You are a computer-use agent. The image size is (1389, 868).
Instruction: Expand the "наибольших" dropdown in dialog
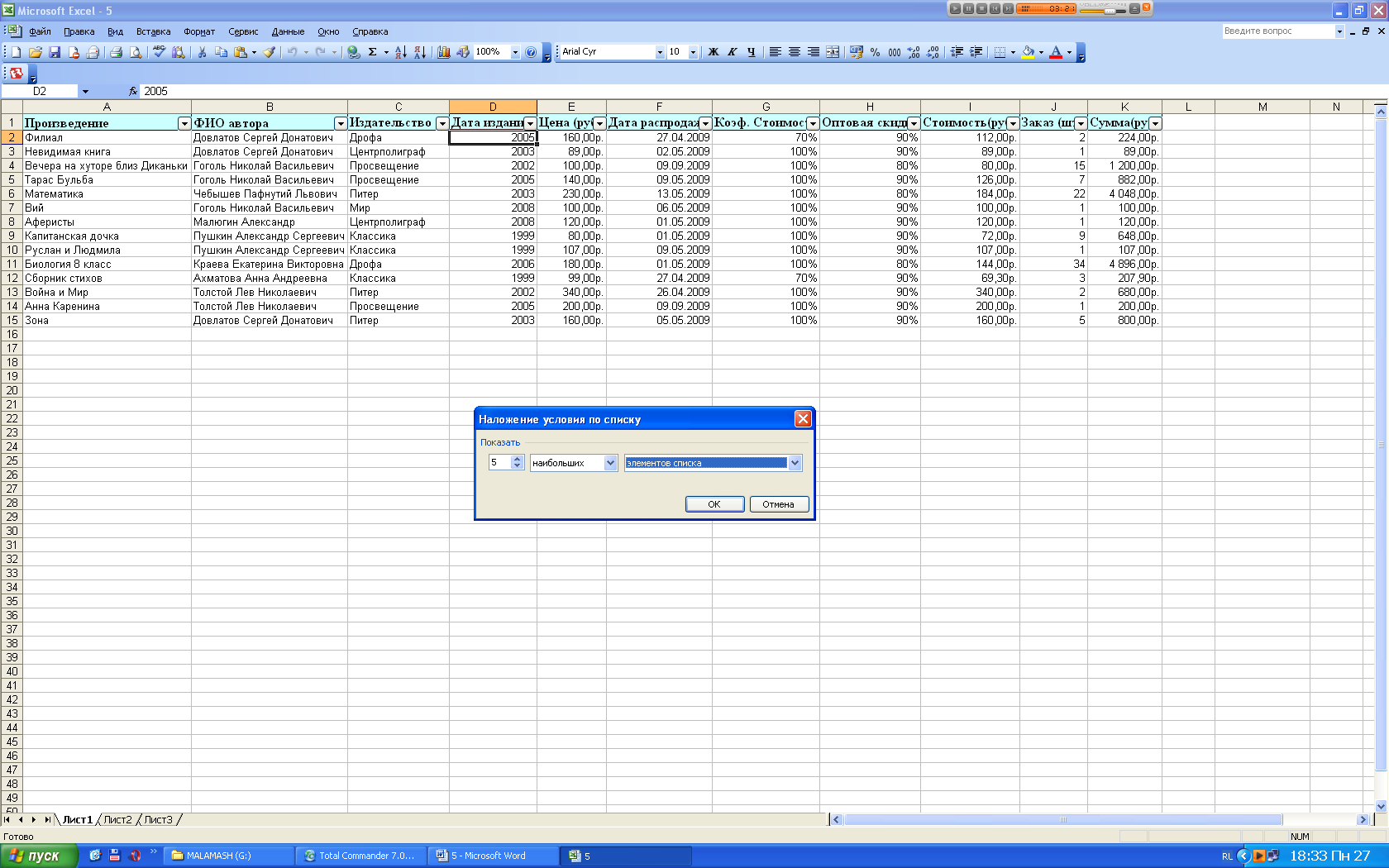coord(610,463)
